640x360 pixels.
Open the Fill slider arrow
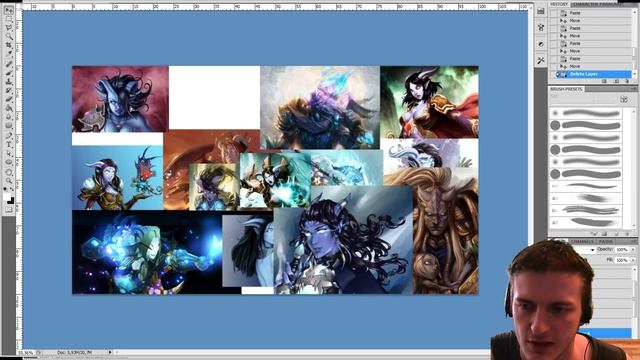coord(633,260)
